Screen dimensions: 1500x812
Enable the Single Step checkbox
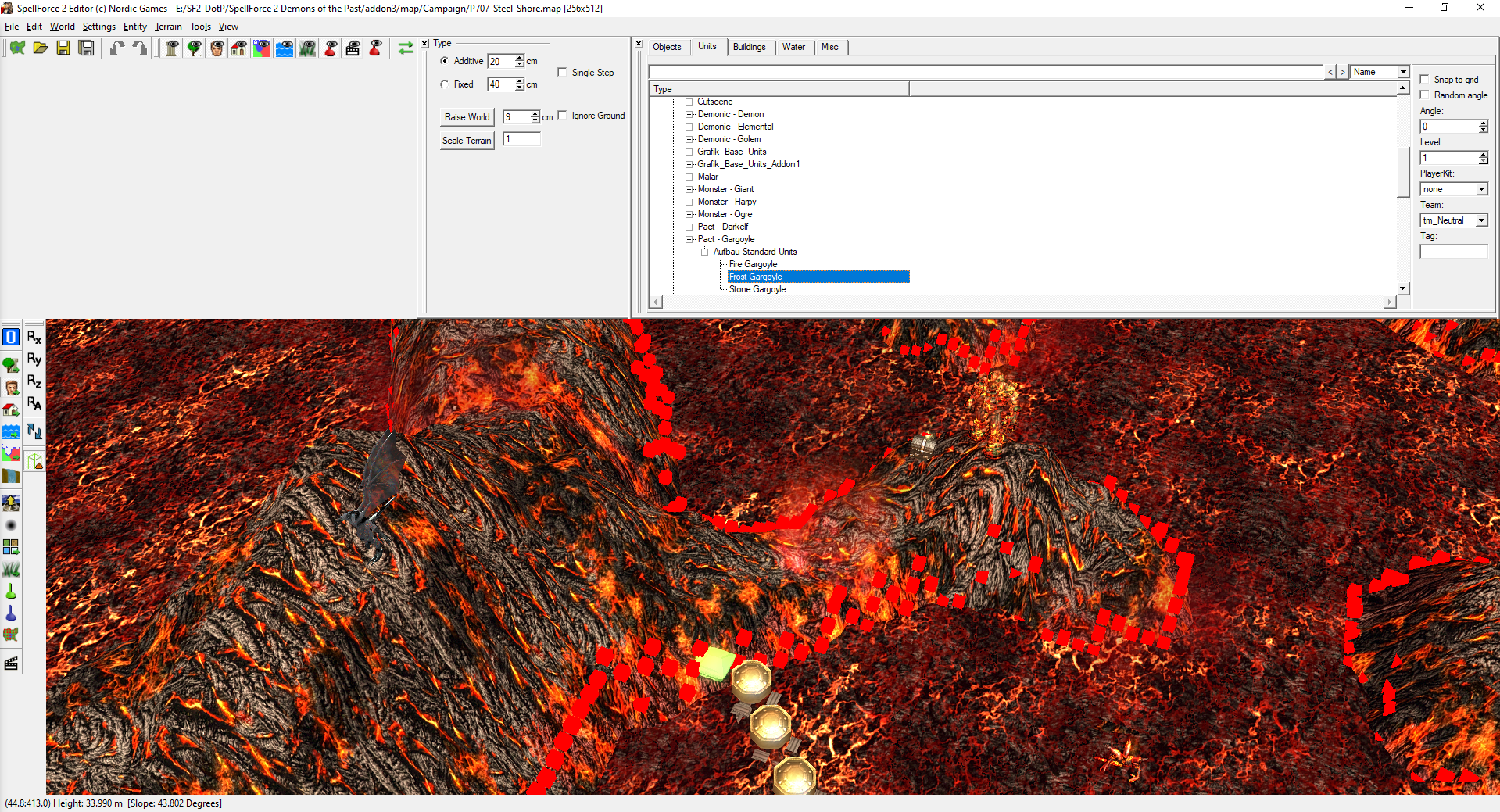coord(562,72)
